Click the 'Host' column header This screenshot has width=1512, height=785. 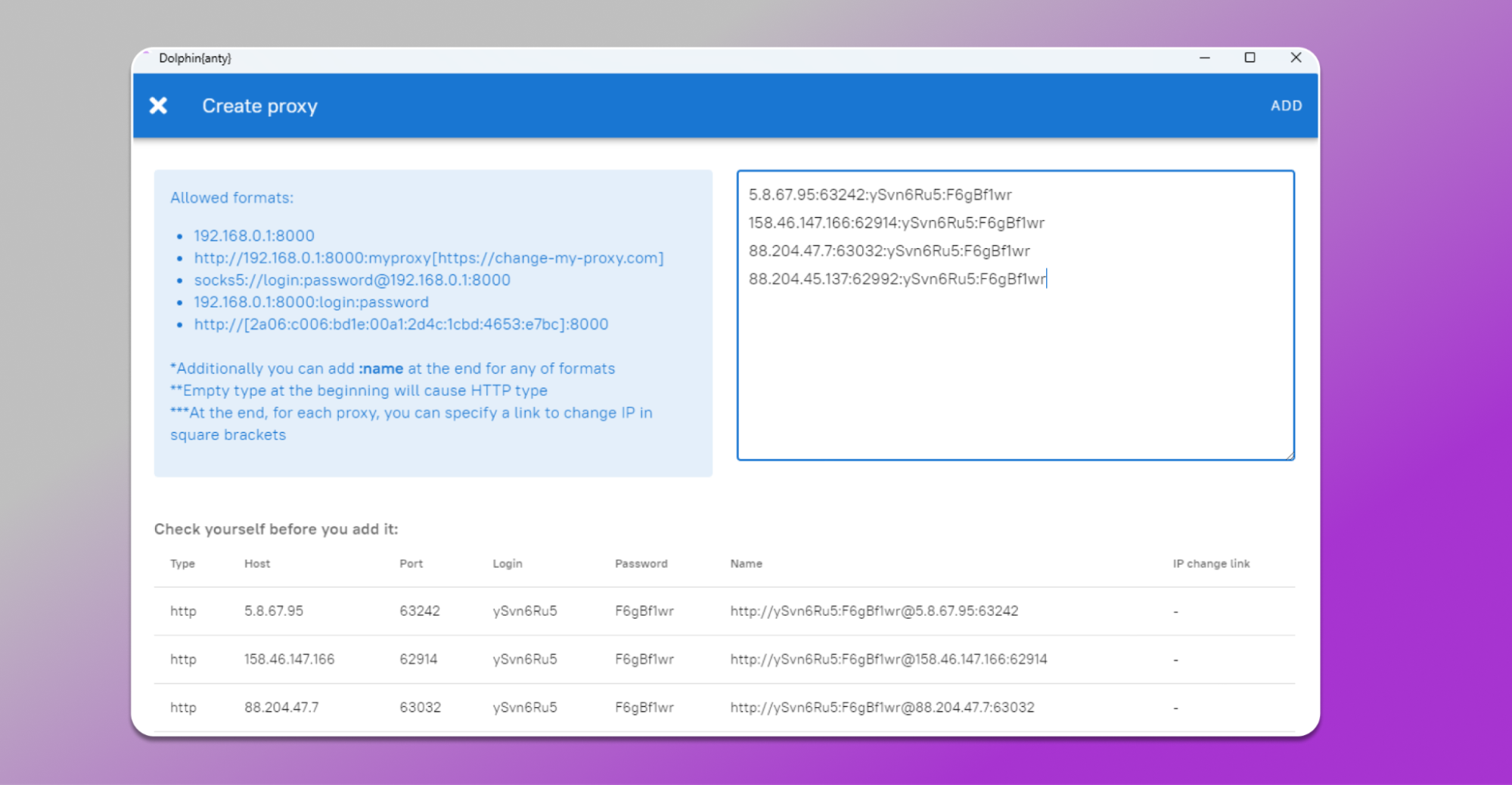tap(257, 563)
